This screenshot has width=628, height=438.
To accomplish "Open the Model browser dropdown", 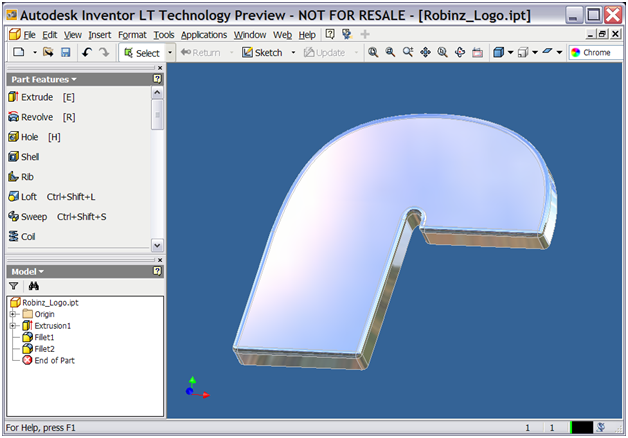I will click(27, 271).
